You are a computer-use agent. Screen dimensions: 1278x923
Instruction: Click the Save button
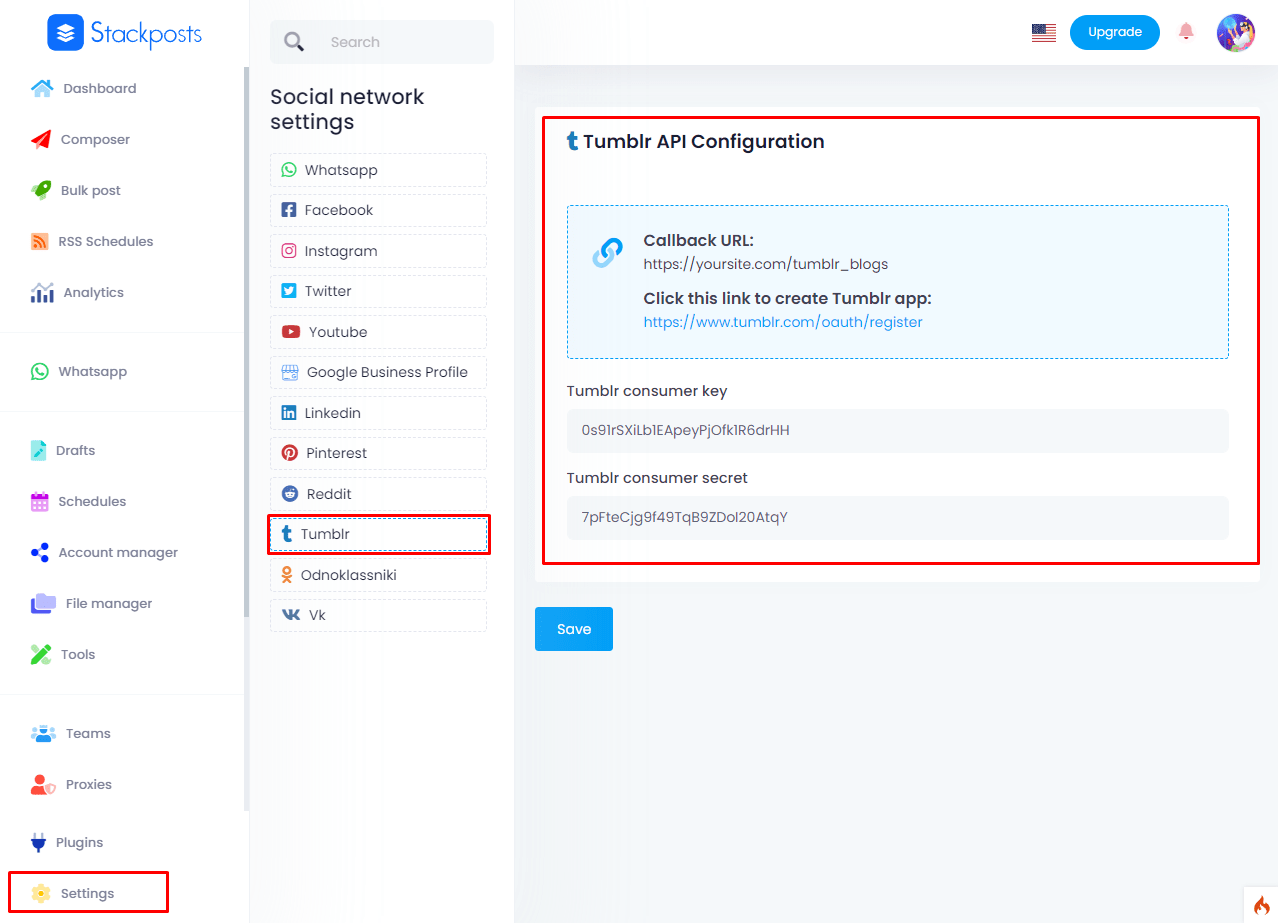[x=573, y=629]
